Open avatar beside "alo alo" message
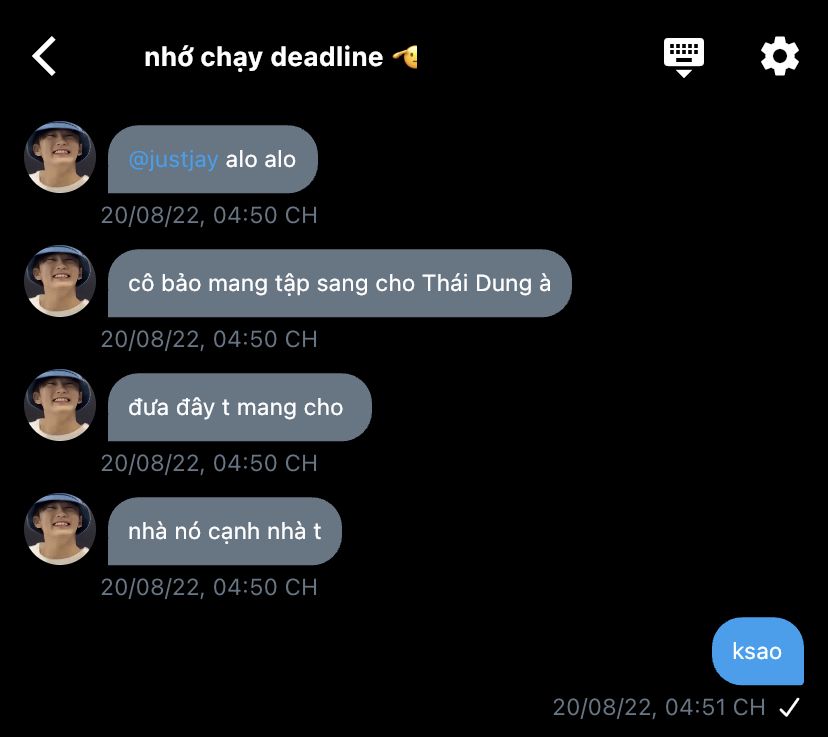828x737 pixels. [60, 157]
